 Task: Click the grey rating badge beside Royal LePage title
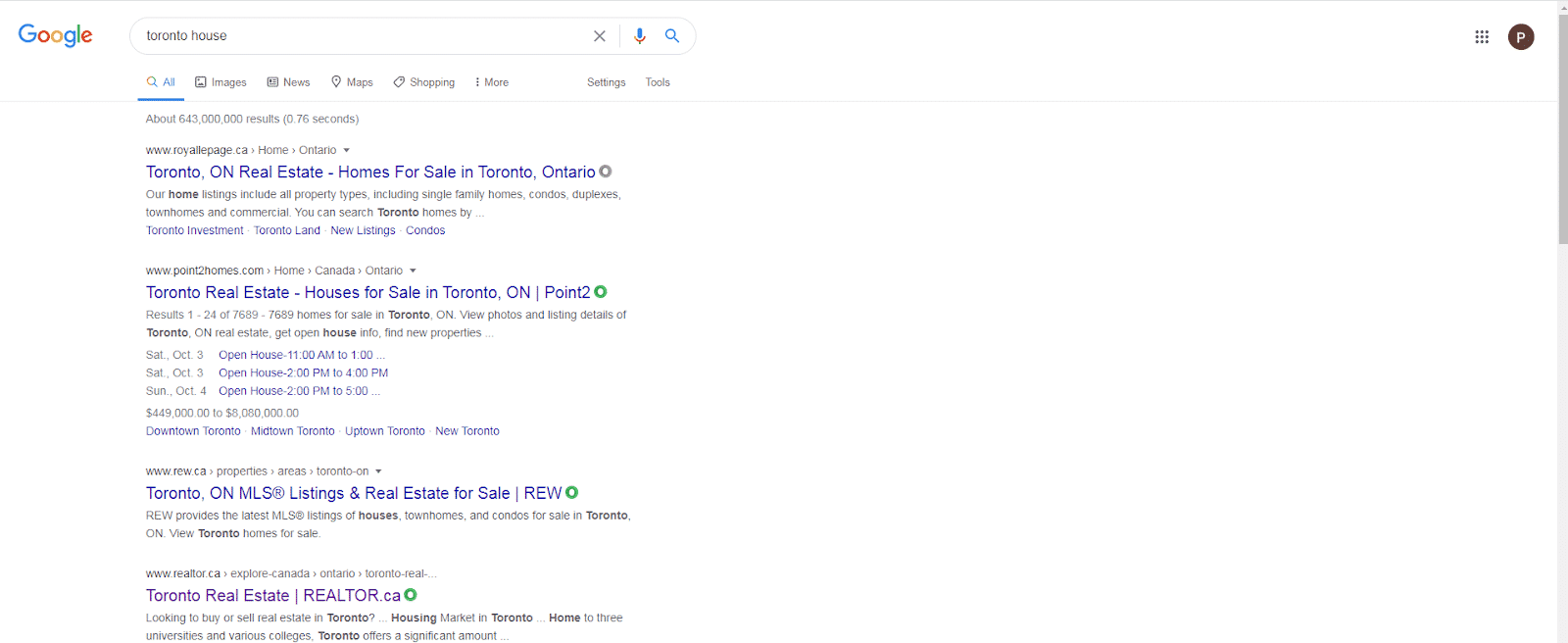click(606, 172)
